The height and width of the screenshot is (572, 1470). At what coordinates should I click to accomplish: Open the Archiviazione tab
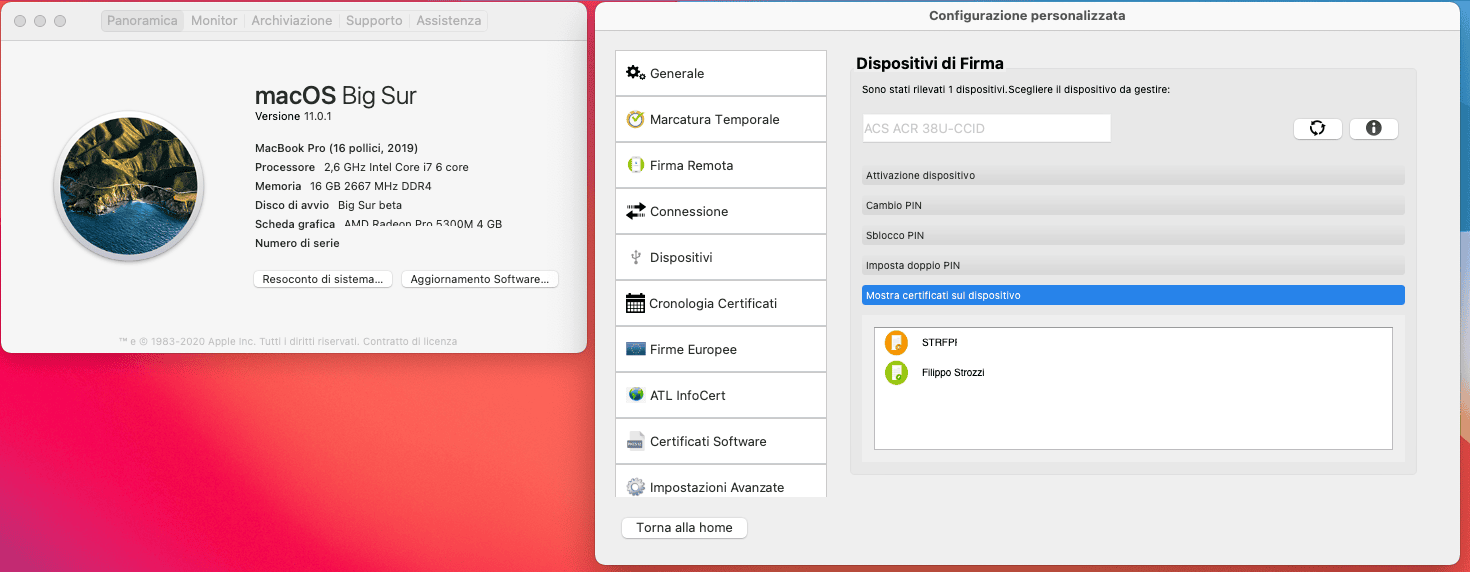click(292, 20)
